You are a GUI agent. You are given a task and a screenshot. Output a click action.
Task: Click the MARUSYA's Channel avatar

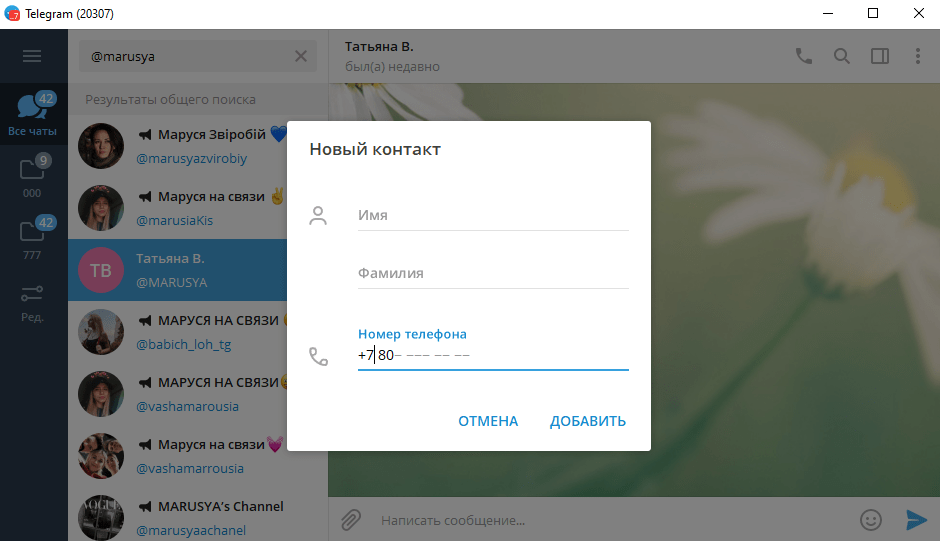coord(101,518)
